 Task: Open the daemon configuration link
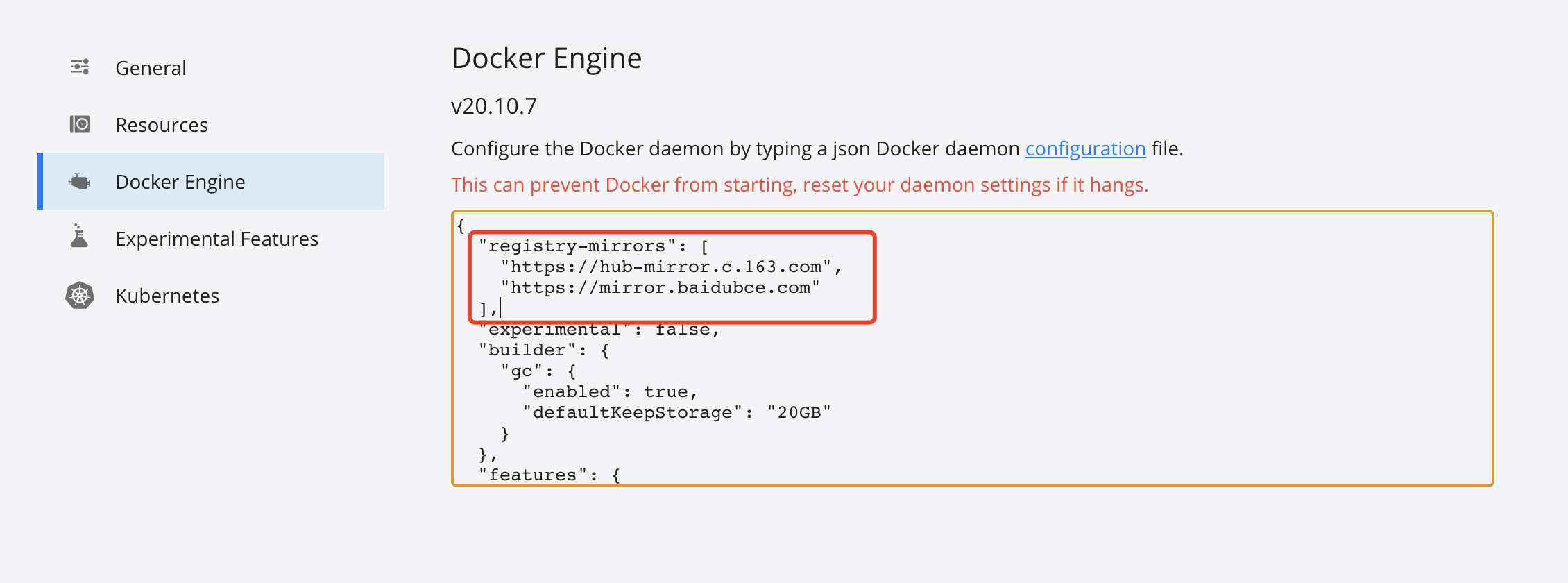[x=1085, y=149]
